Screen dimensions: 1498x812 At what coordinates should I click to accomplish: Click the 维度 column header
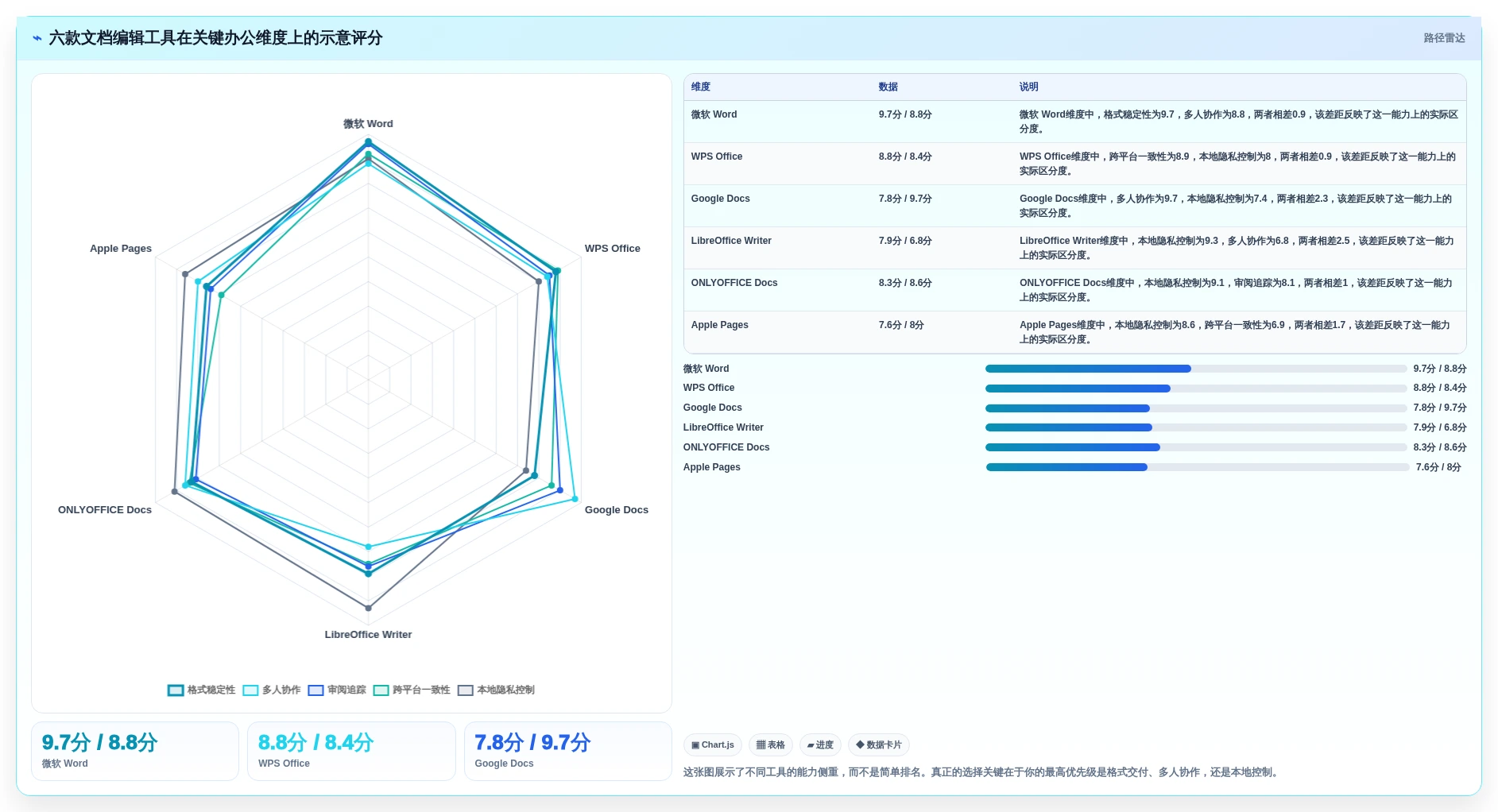click(701, 87)
